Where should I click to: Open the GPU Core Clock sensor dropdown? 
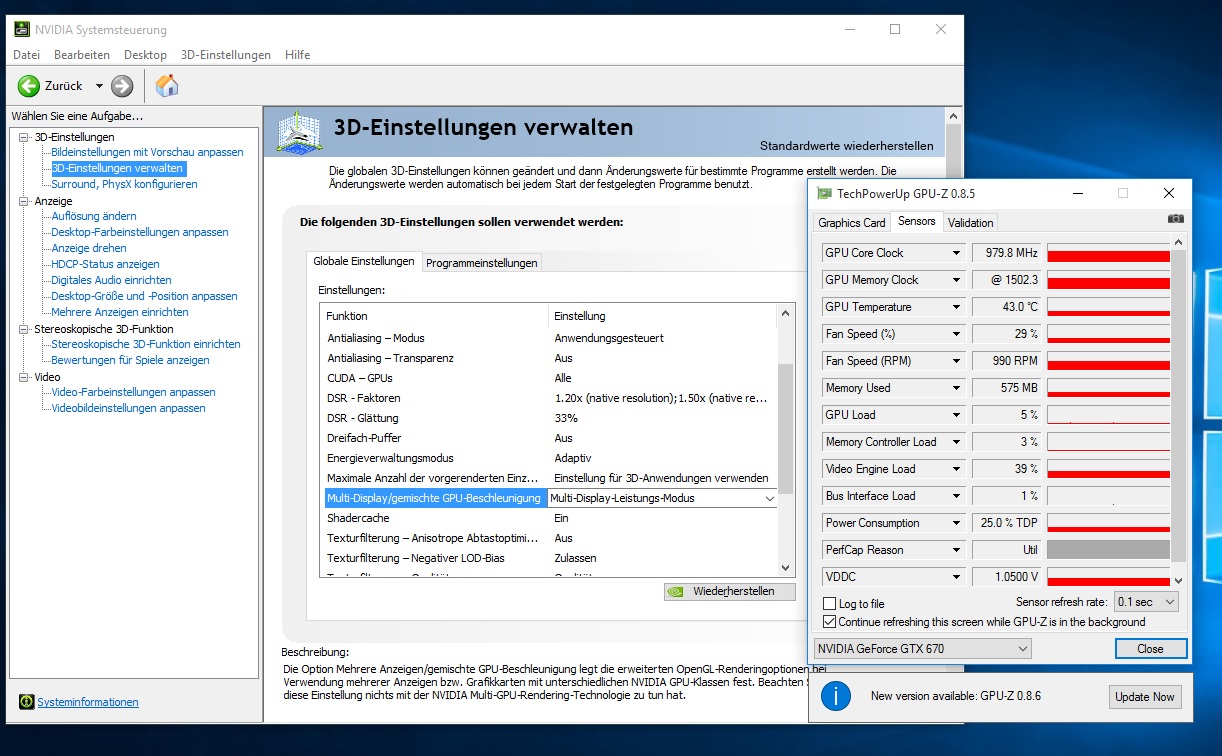tap(956, 253)
